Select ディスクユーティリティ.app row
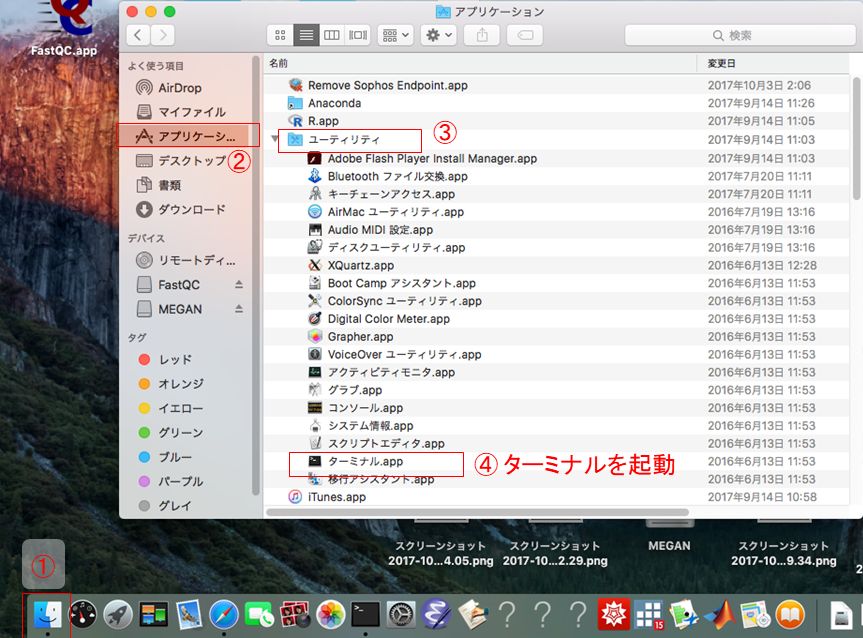 click(556, 247)
